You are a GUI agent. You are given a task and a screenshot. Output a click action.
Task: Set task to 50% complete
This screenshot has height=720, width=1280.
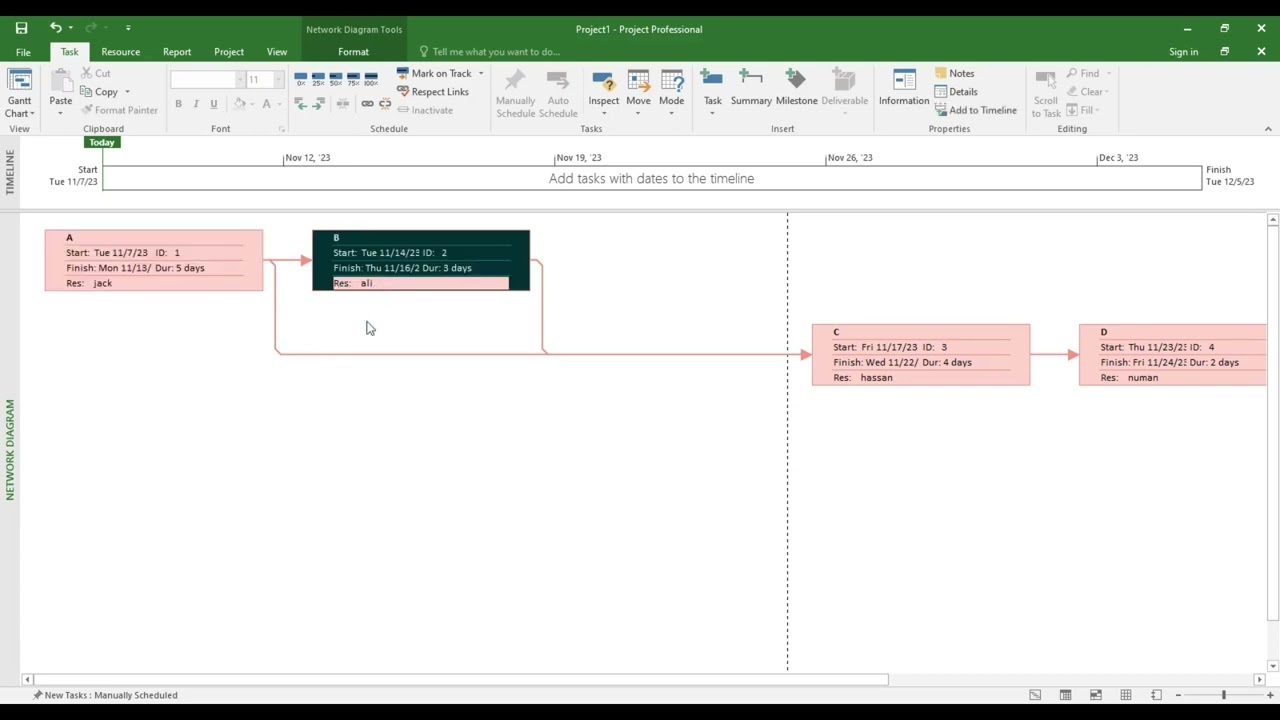(335, 78)
